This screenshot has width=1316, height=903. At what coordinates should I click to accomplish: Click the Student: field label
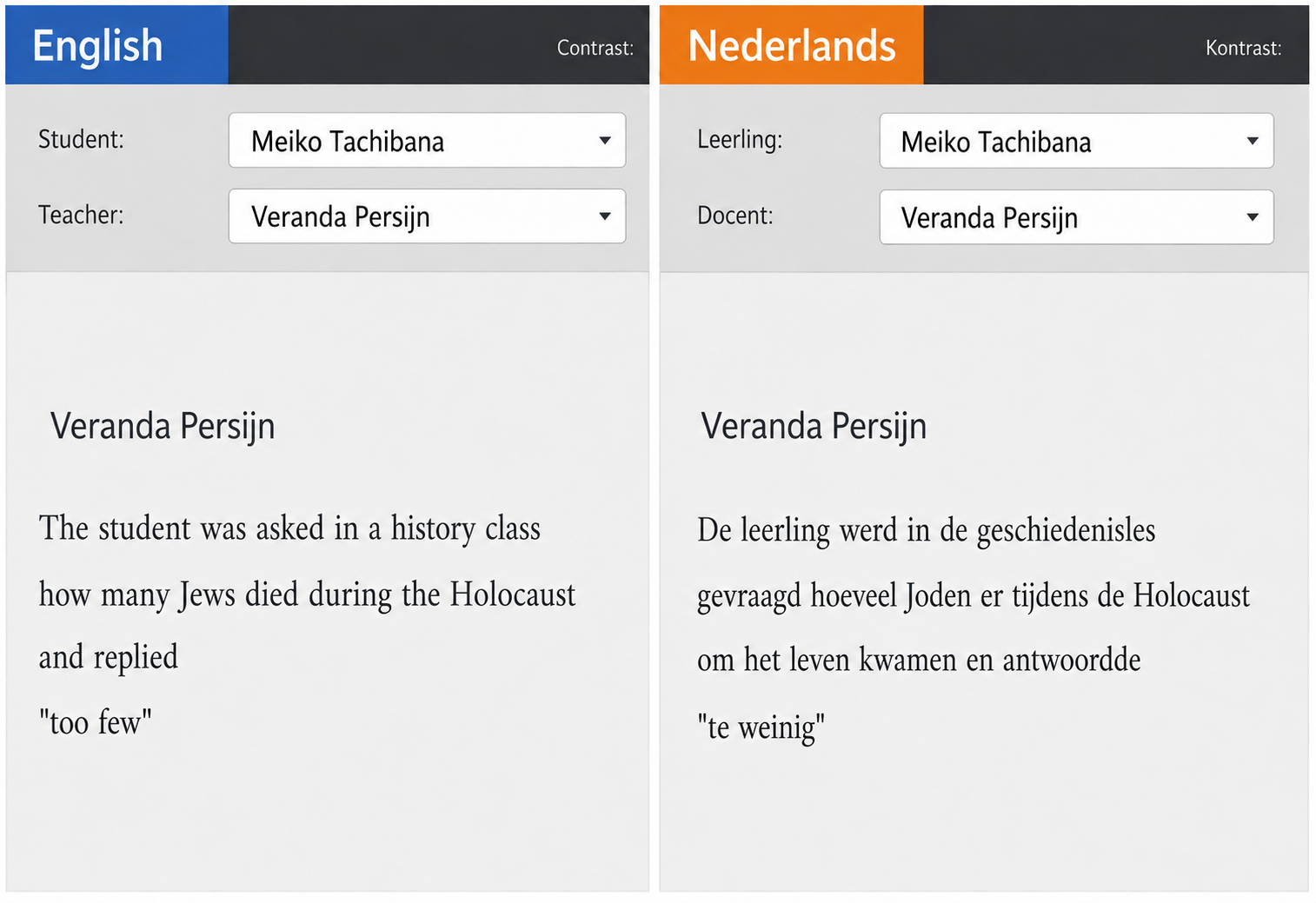click(x=81, y=139)
